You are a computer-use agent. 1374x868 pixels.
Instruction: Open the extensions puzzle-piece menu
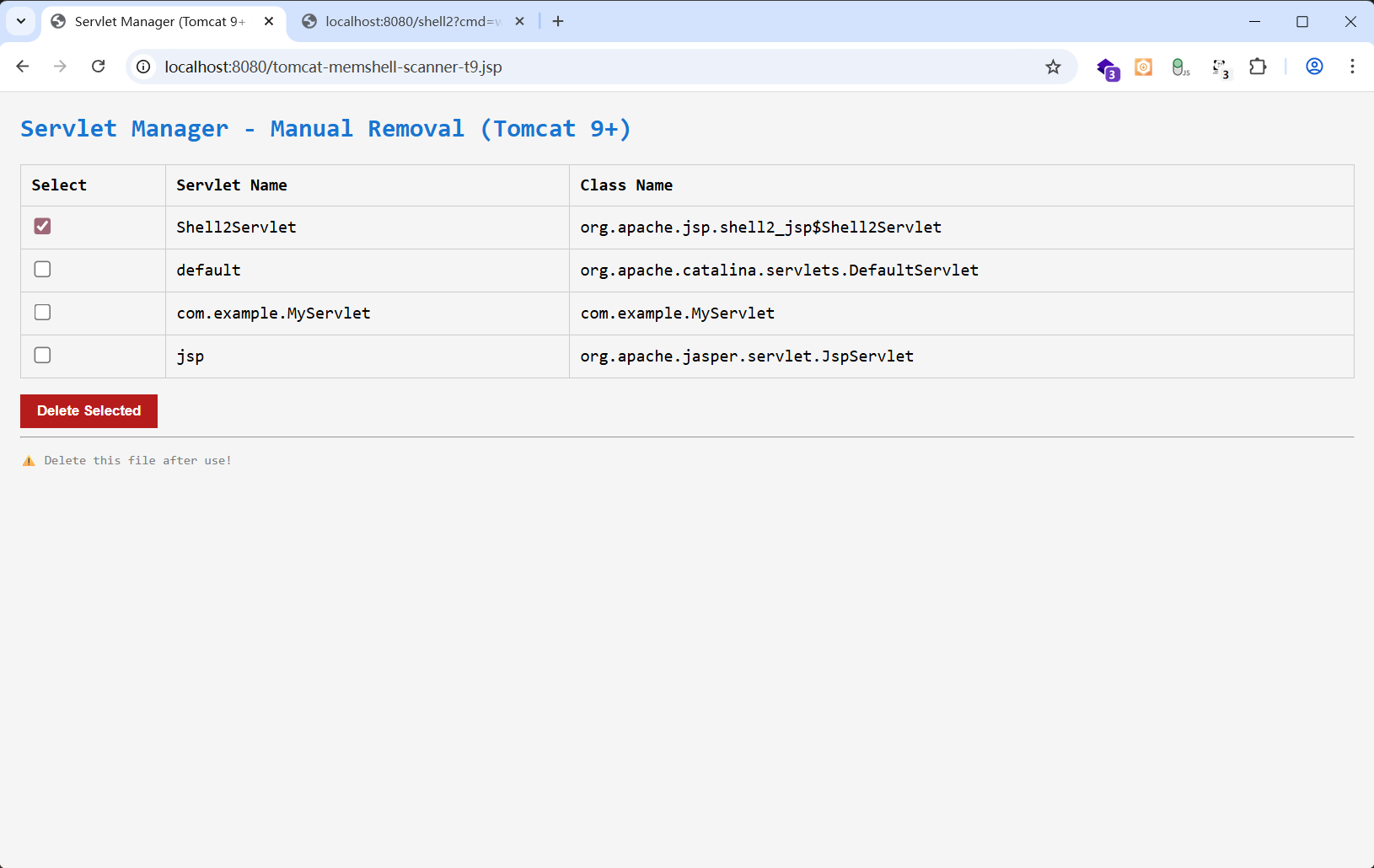[x=1258, y=67]
